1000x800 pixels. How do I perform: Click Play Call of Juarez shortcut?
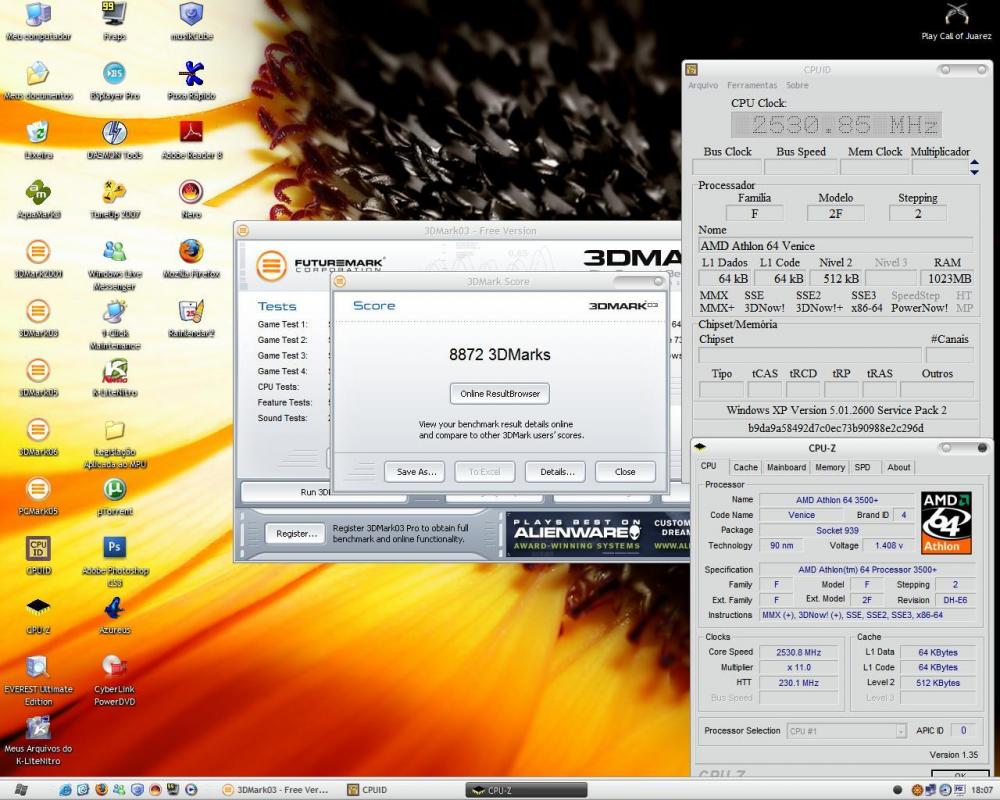pyautogui.click(x=956, y=15)
